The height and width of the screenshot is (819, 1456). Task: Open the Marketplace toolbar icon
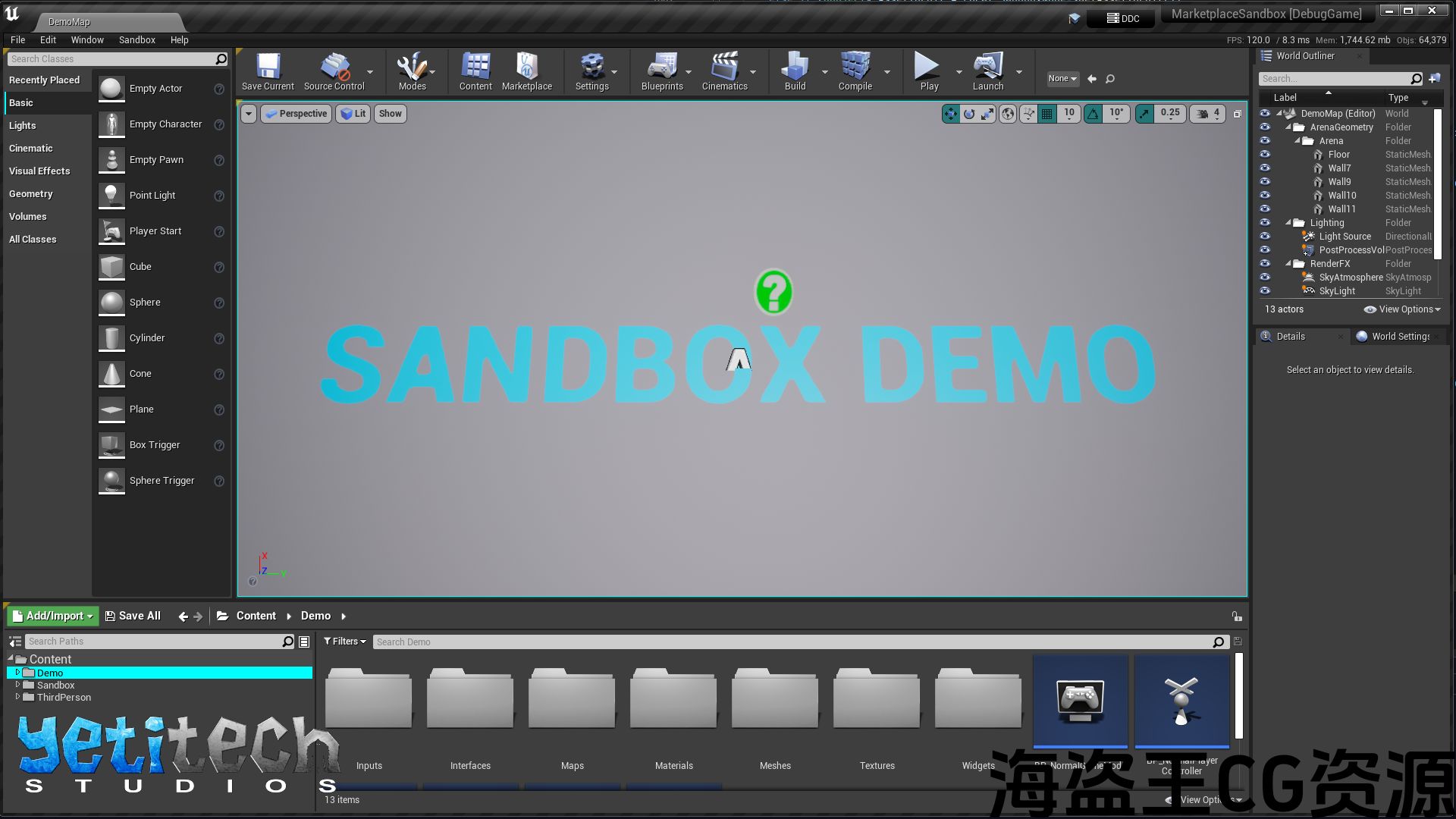(526, 67)
